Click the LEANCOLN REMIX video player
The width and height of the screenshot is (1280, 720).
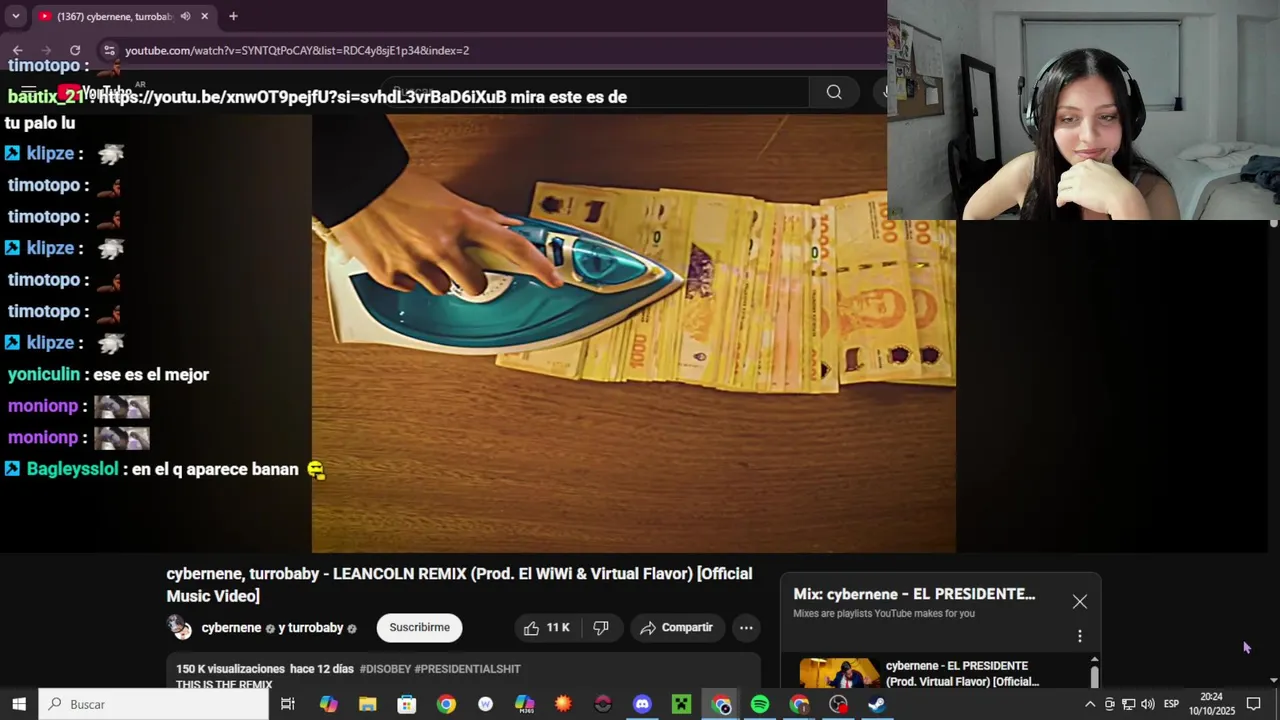633,333
